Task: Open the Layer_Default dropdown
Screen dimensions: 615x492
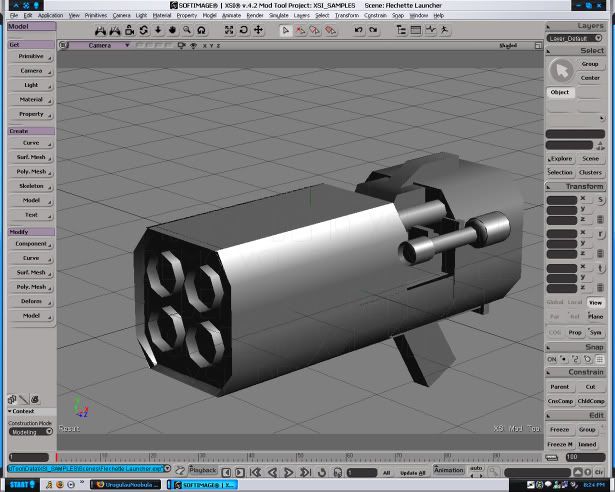Action: pyautogui.click(x=574, y=38)
